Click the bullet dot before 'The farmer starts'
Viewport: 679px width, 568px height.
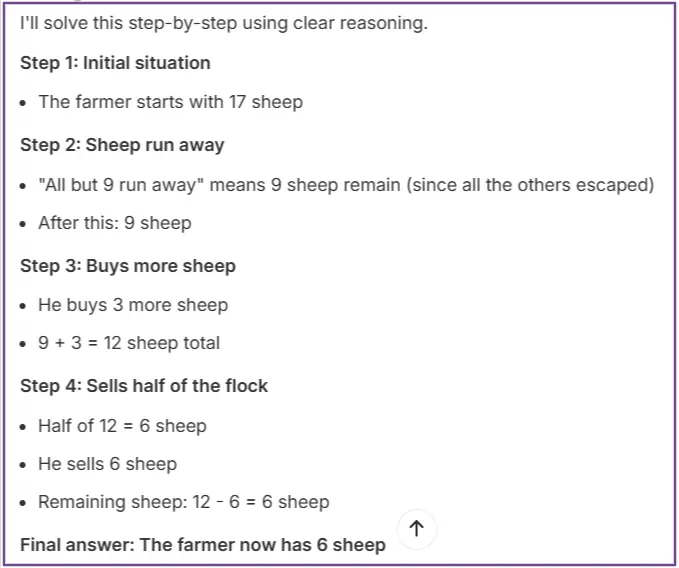click(x=24, y=103)
